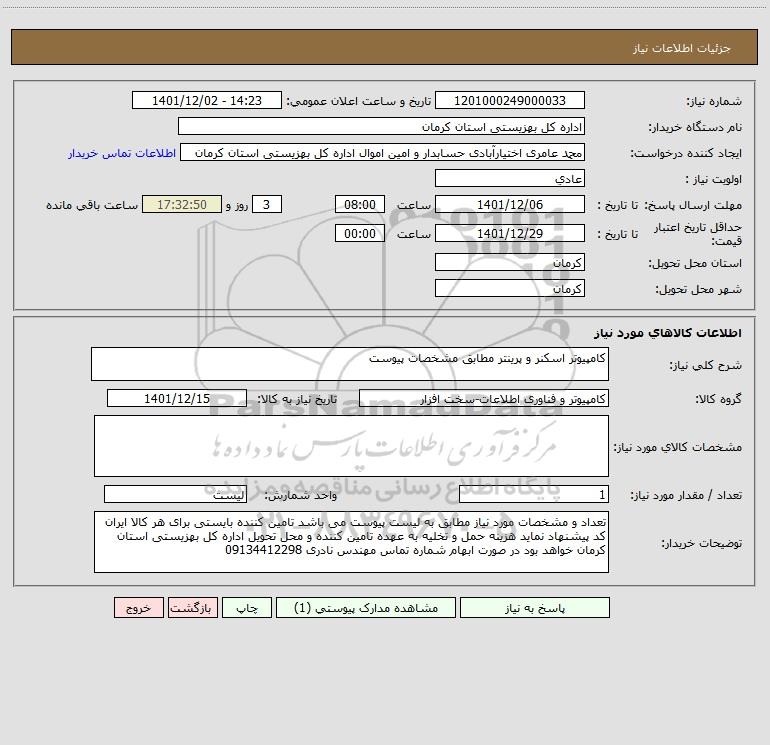Click label 'تعداد / مقدار مورد نیاز:'
This screenshot has width=770, height=745.
[686, 495]
